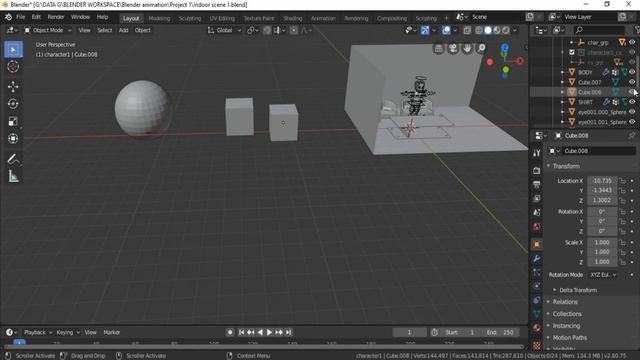640x360 pixels.
Task: Toggle visibility of SHIRT object
Action: click(632, 102)
